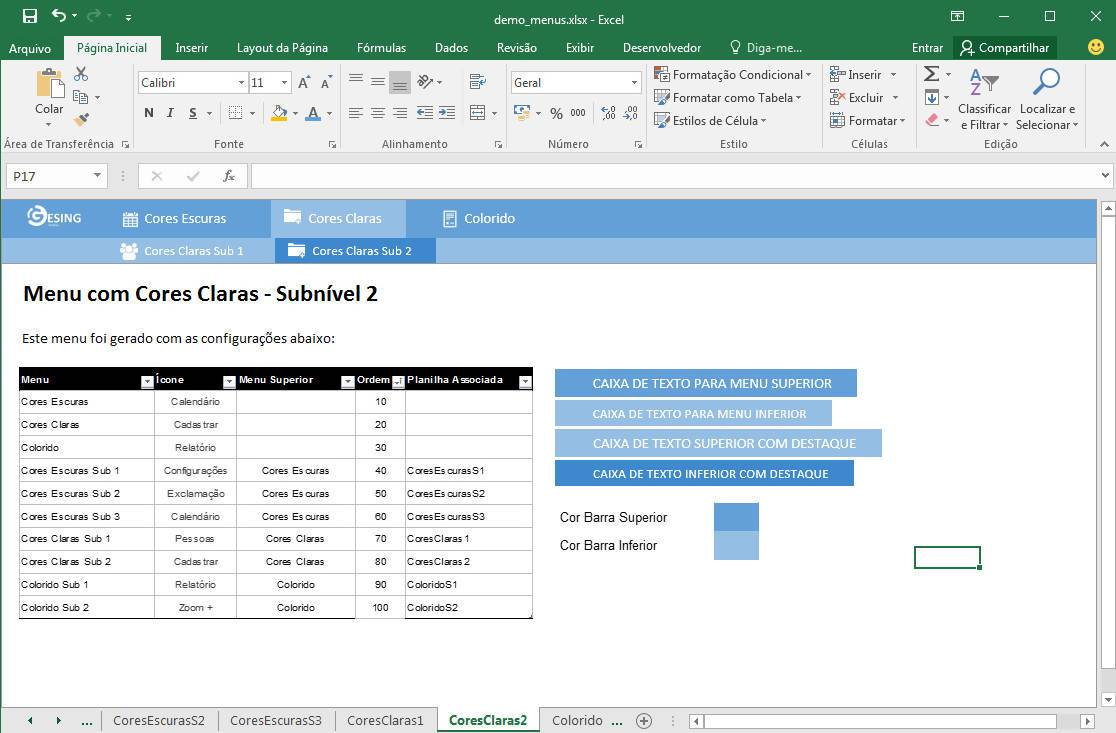Click the Cores Escuras menu button
Screen dimensions: 1116x733
[174, 218]
